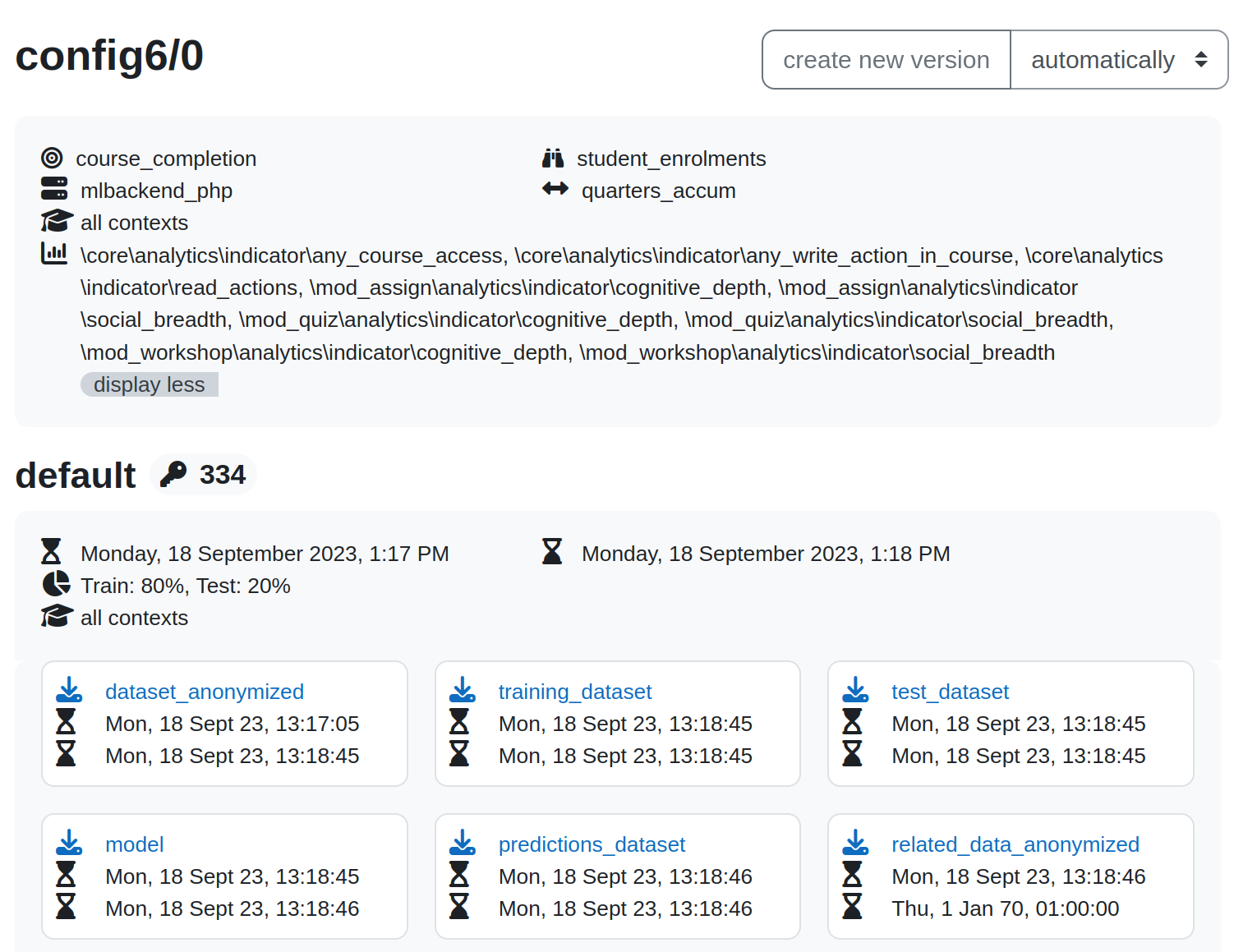Screen dimensions: 1234x952
Task: Click the binoculars icon beside student_enrolments
Action: tap(553, 158)
